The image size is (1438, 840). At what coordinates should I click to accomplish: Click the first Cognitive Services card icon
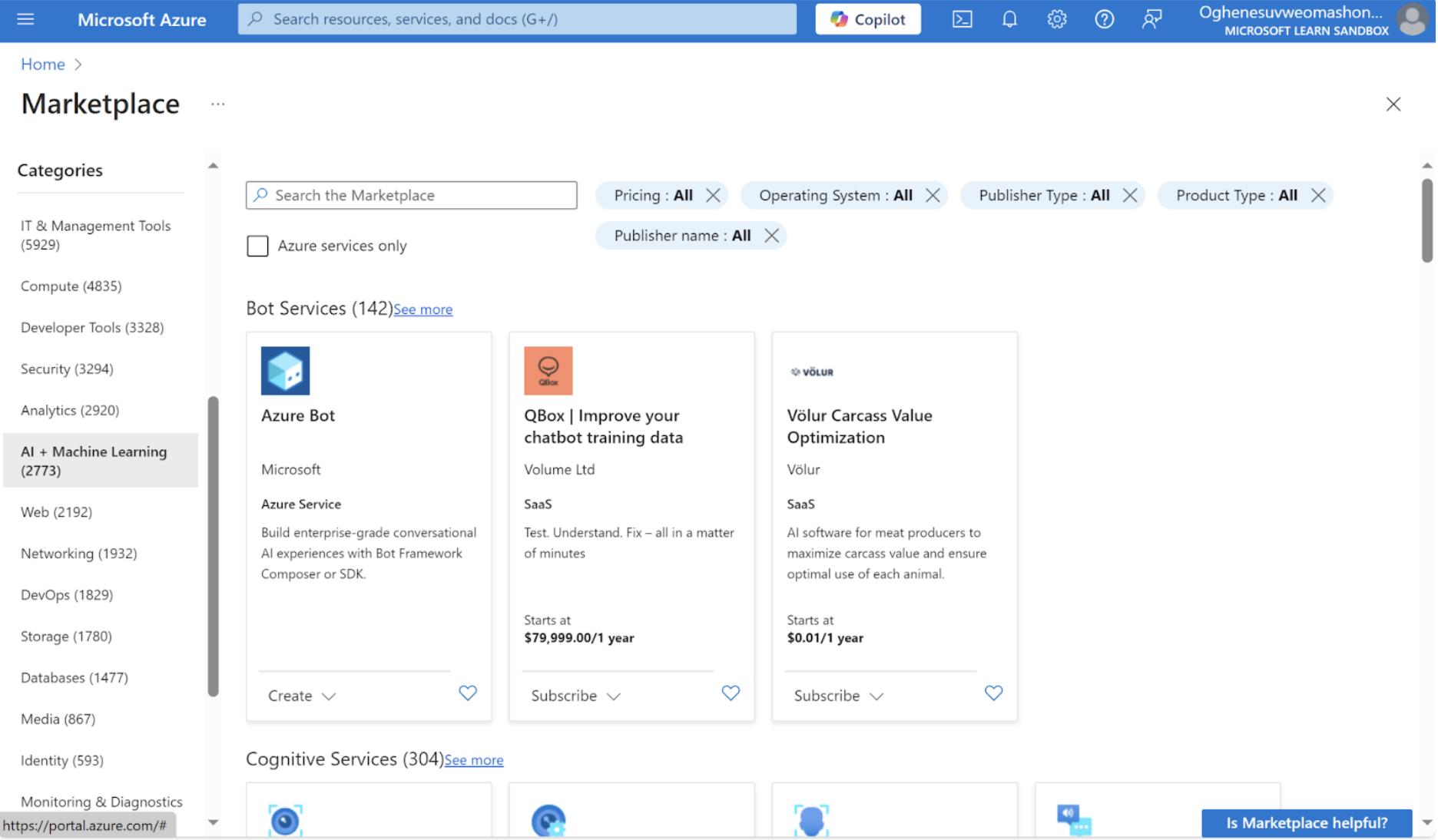[x=286, y=822]
